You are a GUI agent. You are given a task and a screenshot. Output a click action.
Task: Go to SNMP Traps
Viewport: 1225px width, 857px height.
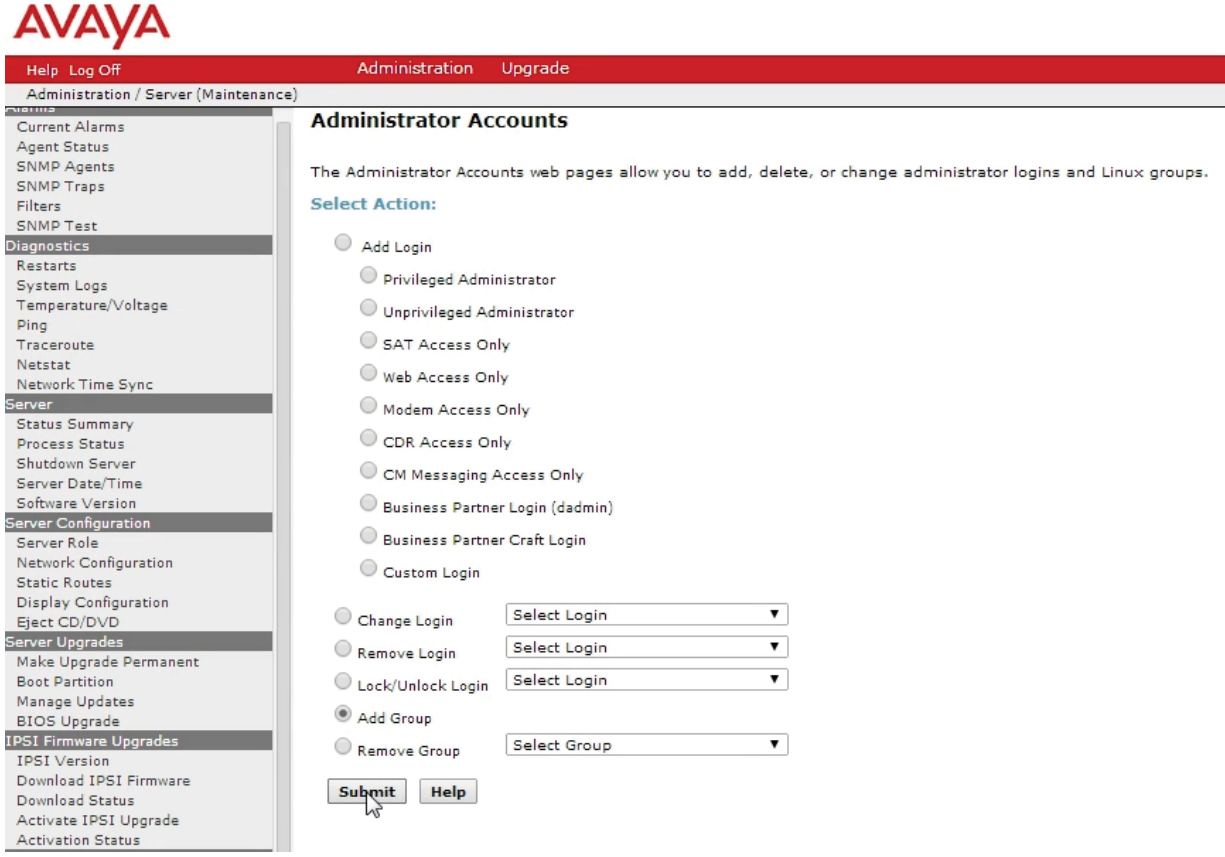point(60,186)
